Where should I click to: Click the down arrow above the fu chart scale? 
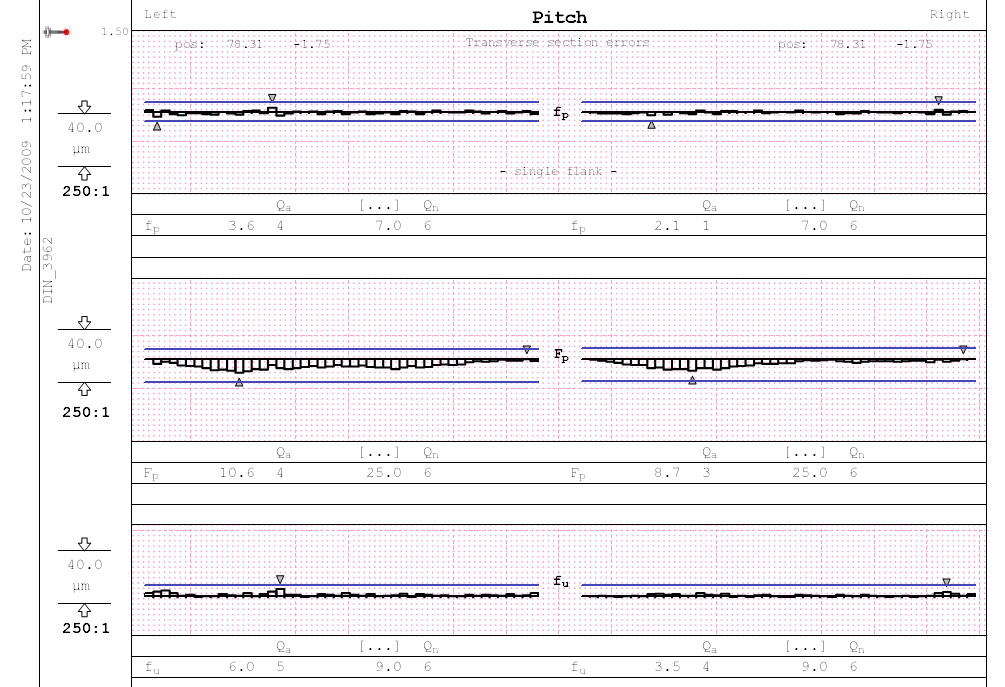pyautogui.click(x=84, y=543)
